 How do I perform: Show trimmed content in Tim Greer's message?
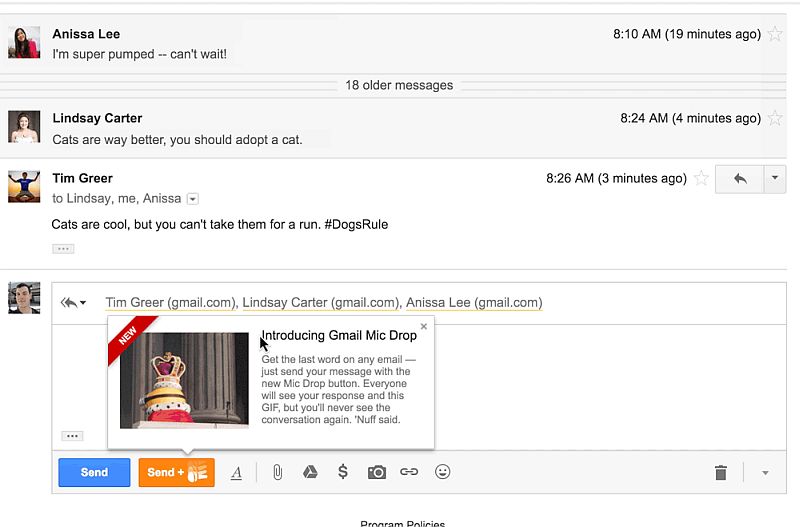[x=63, y=248]
